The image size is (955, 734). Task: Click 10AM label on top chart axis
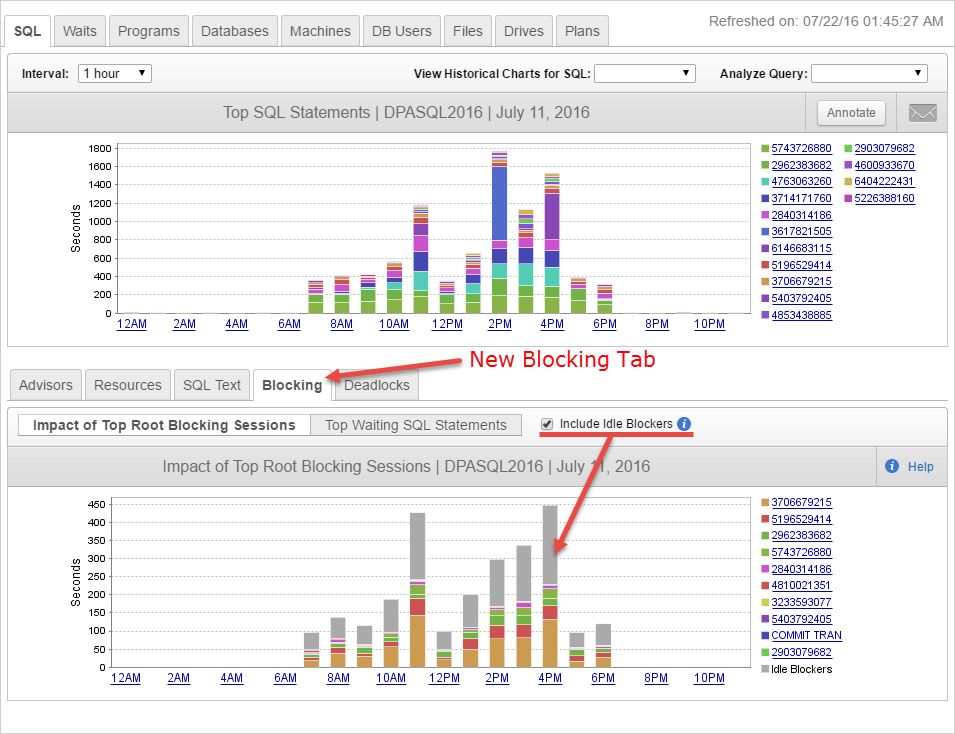(x=394, y=324)
